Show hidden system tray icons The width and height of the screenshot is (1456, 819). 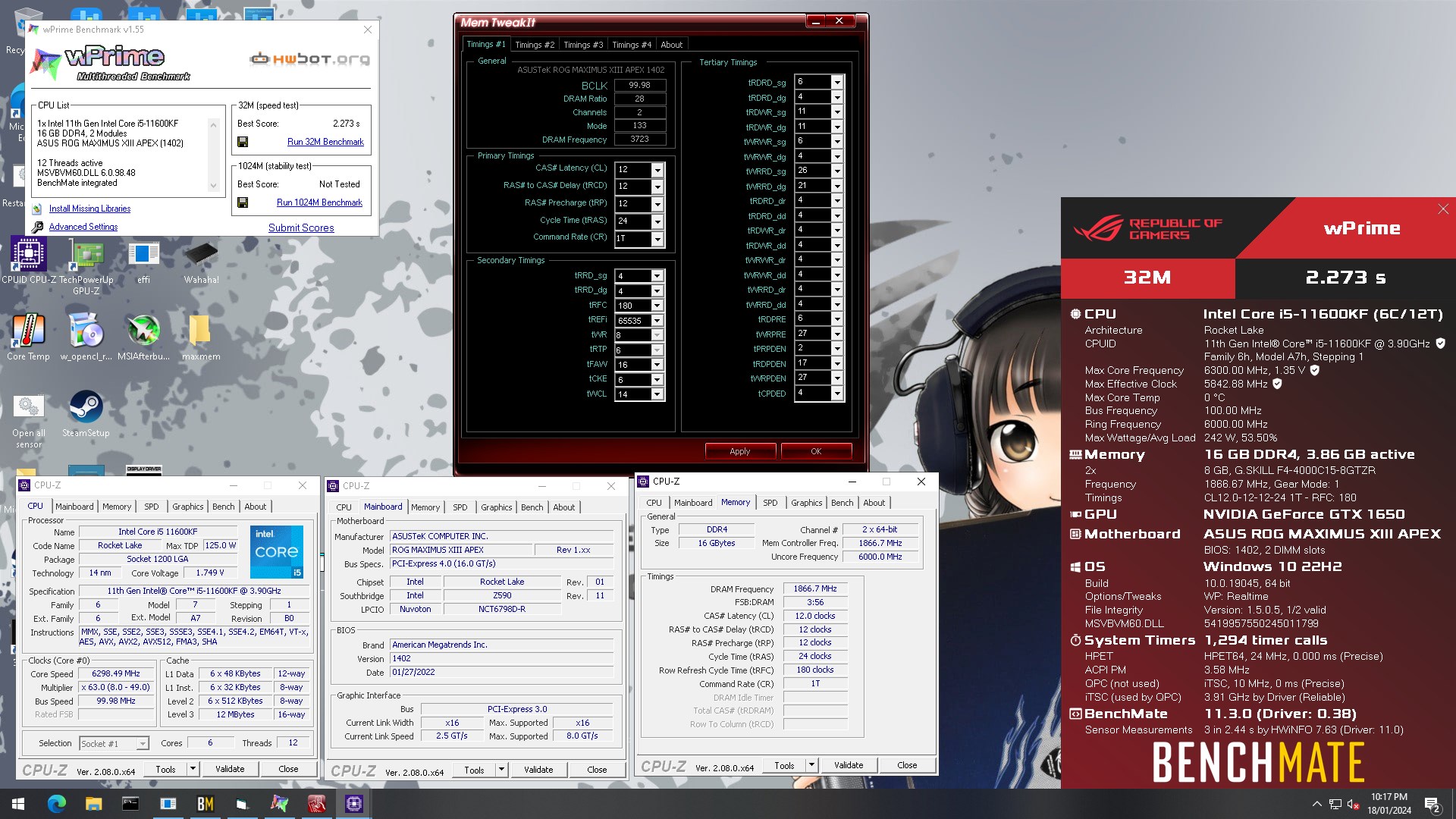[1316, 805]
